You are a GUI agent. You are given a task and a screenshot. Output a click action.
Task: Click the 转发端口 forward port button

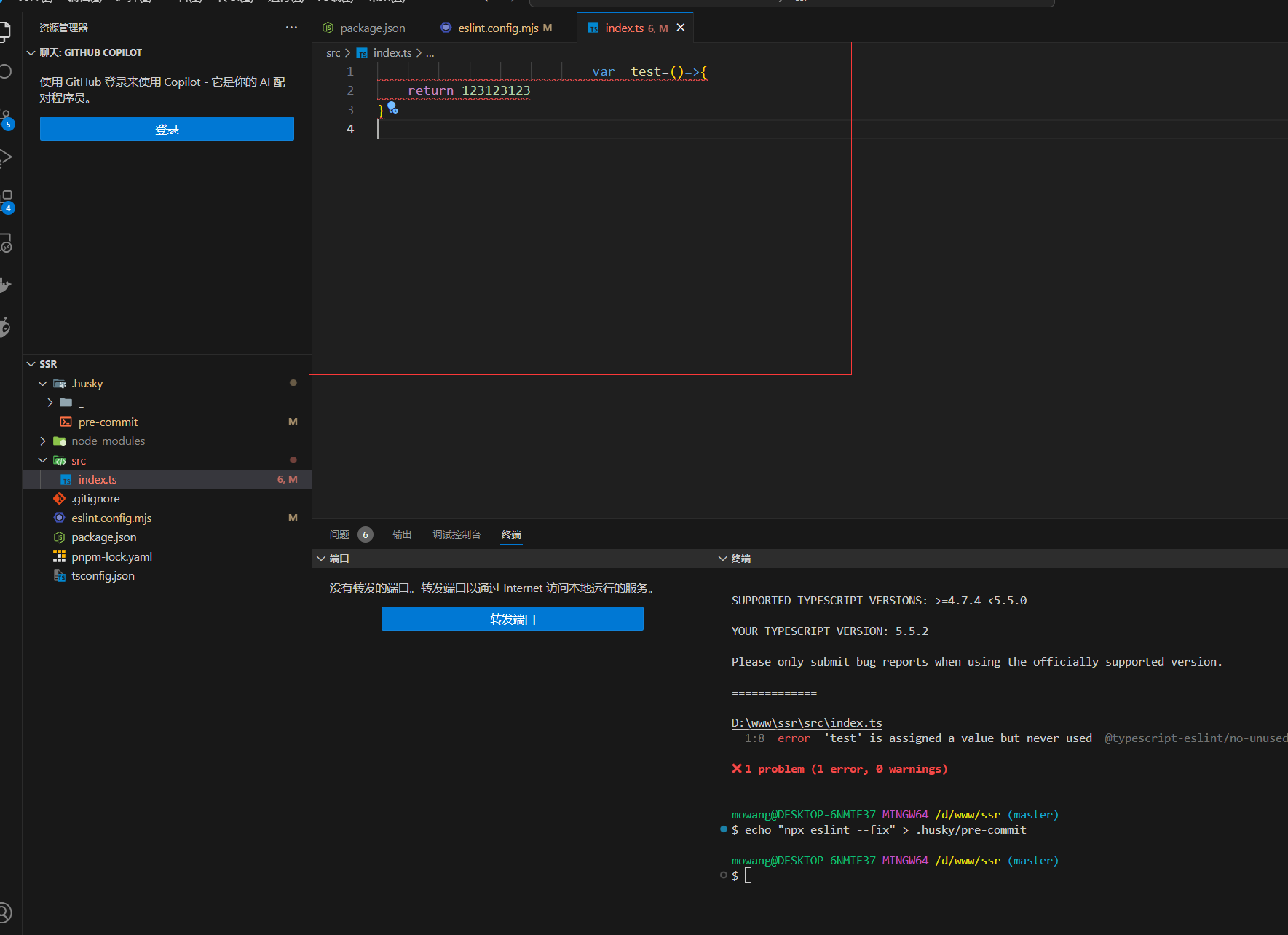pos(513,619)
